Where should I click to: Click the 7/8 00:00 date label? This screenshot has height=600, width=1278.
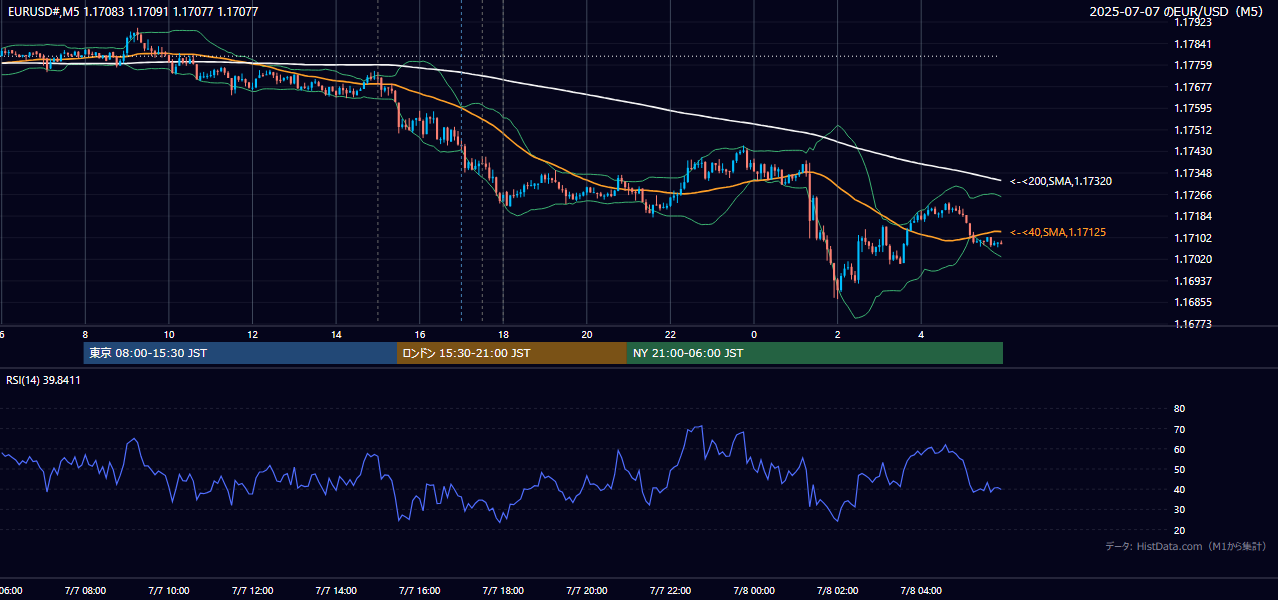coord(754,591)
